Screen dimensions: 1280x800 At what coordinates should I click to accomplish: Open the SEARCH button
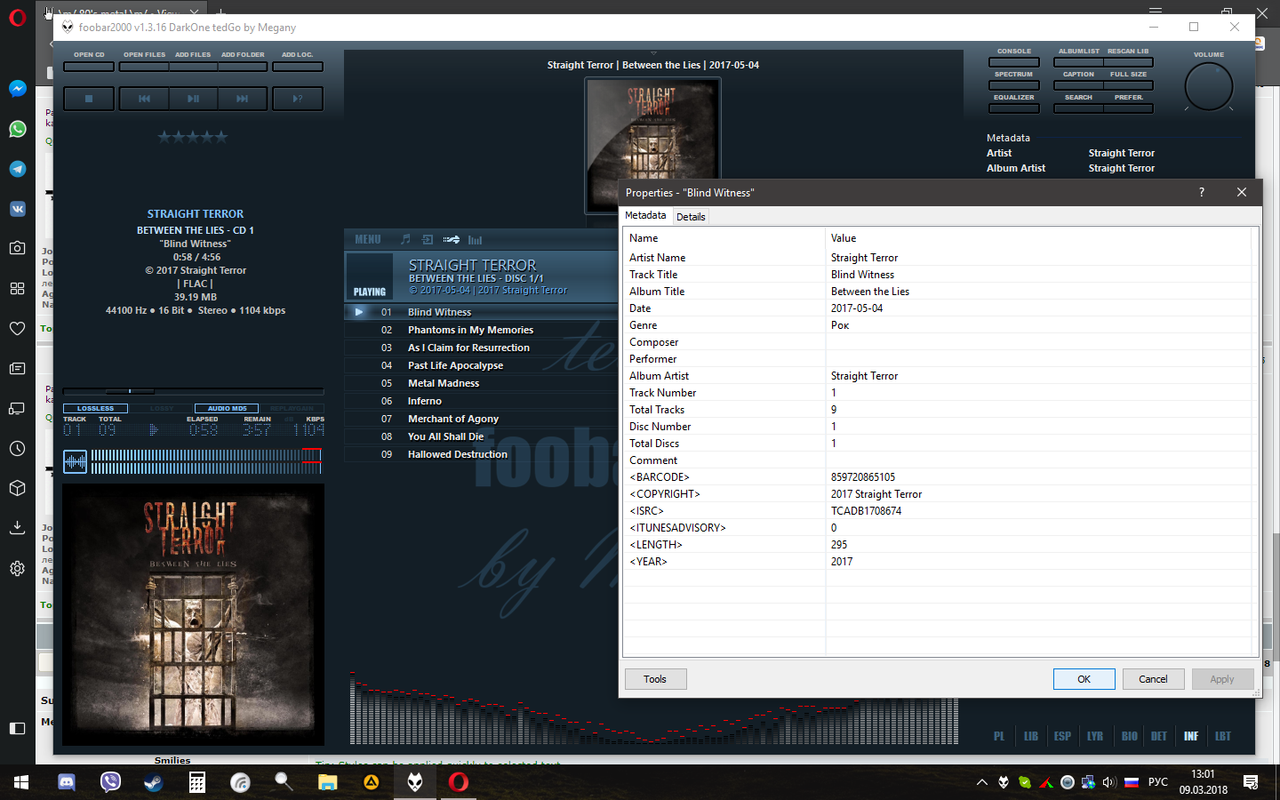(x=1078, y=109)
